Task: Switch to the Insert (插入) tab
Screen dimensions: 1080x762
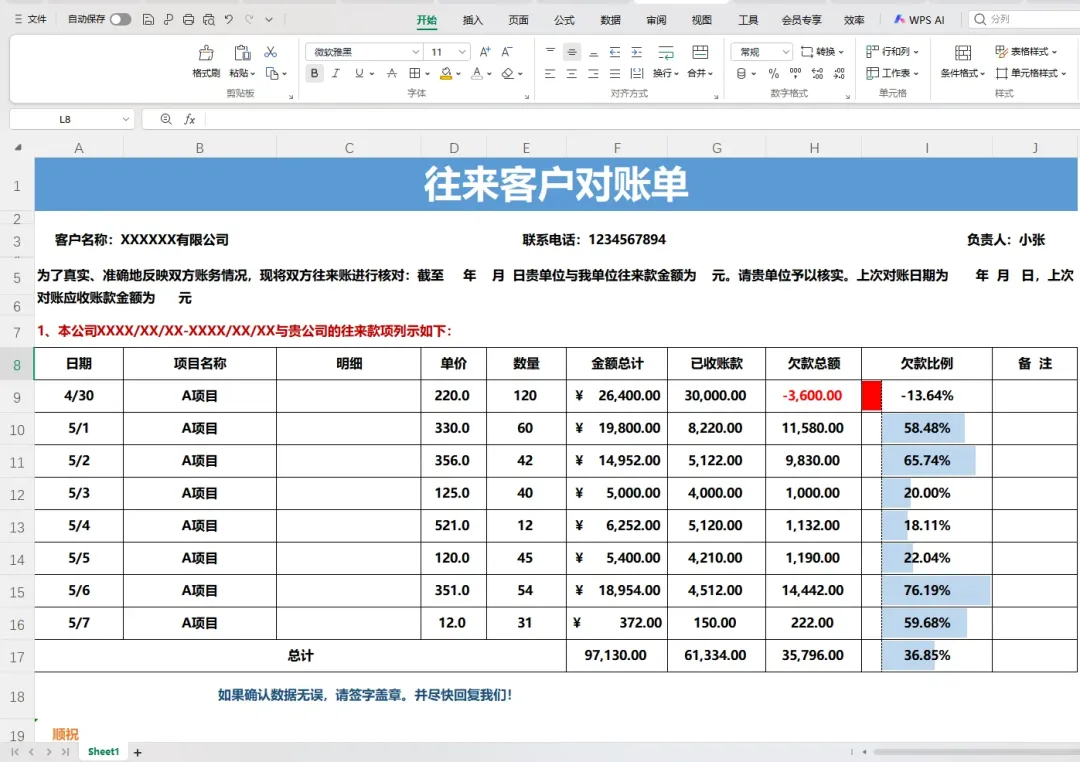Action: coord(472,20)
